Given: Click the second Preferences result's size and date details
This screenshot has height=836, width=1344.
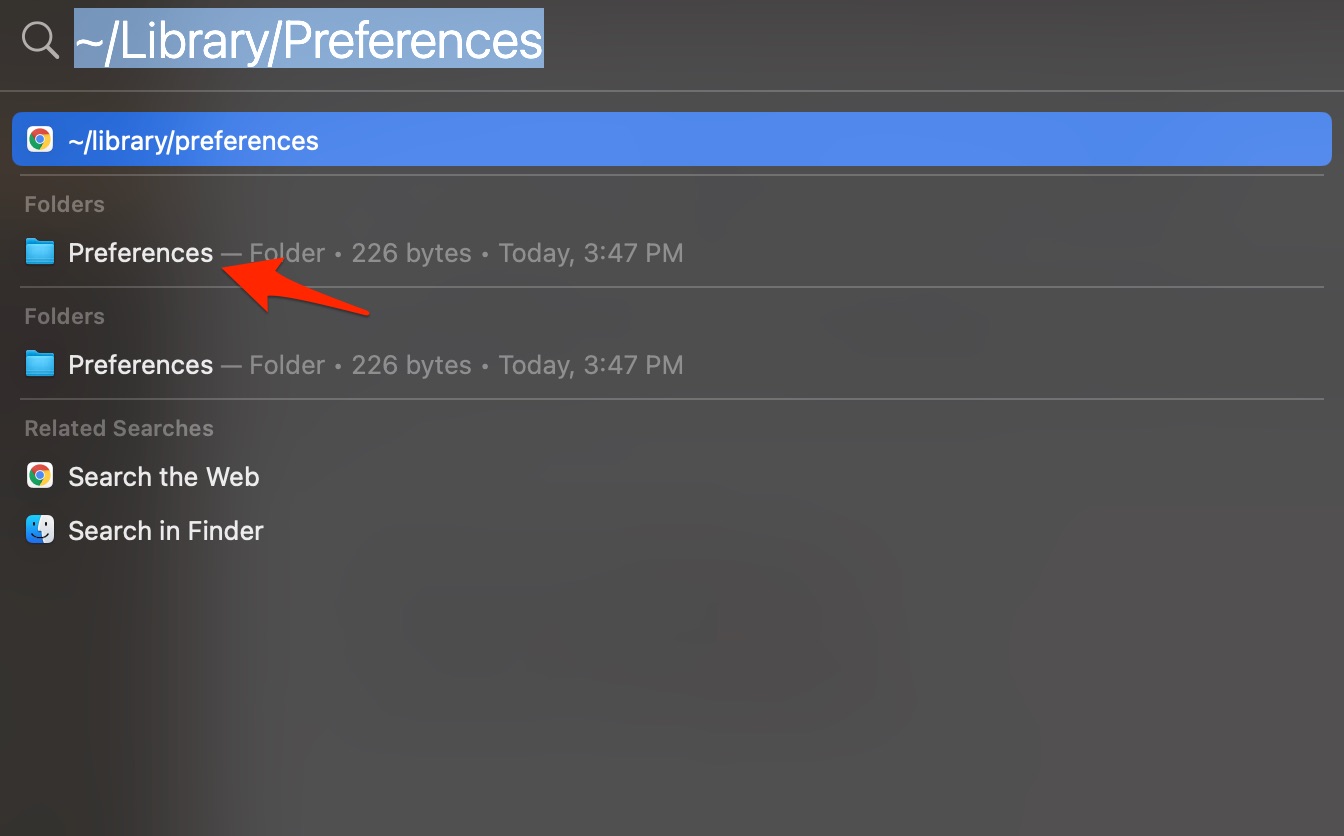Looking at the screenshot, I should pyautogui.click(x=466, y=365).
